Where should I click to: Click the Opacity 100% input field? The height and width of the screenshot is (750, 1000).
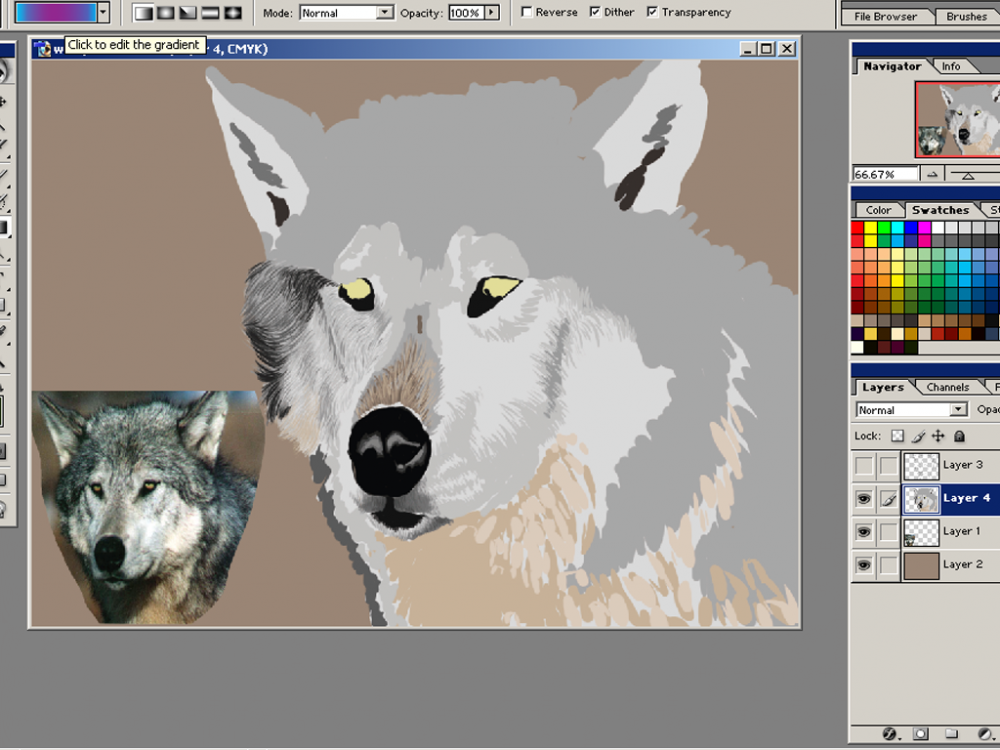tap(467, 13)
